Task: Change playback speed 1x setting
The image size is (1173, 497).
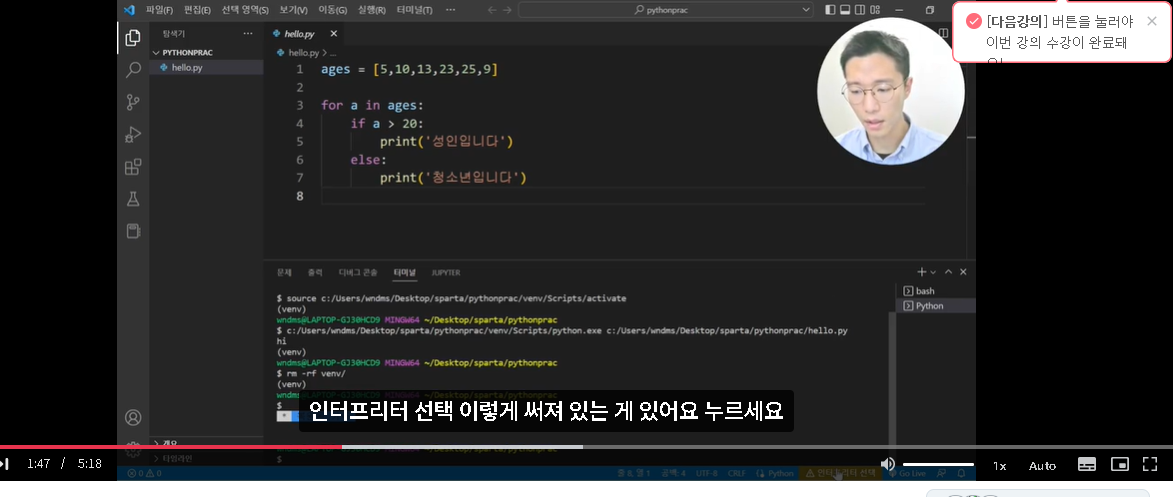Action: [999, 466]
